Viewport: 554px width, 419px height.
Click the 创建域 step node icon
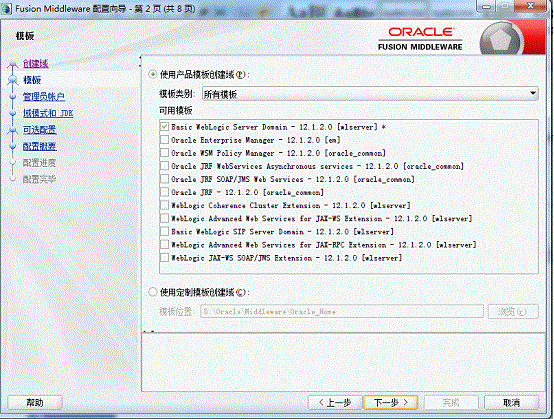(x=13, y=64)
